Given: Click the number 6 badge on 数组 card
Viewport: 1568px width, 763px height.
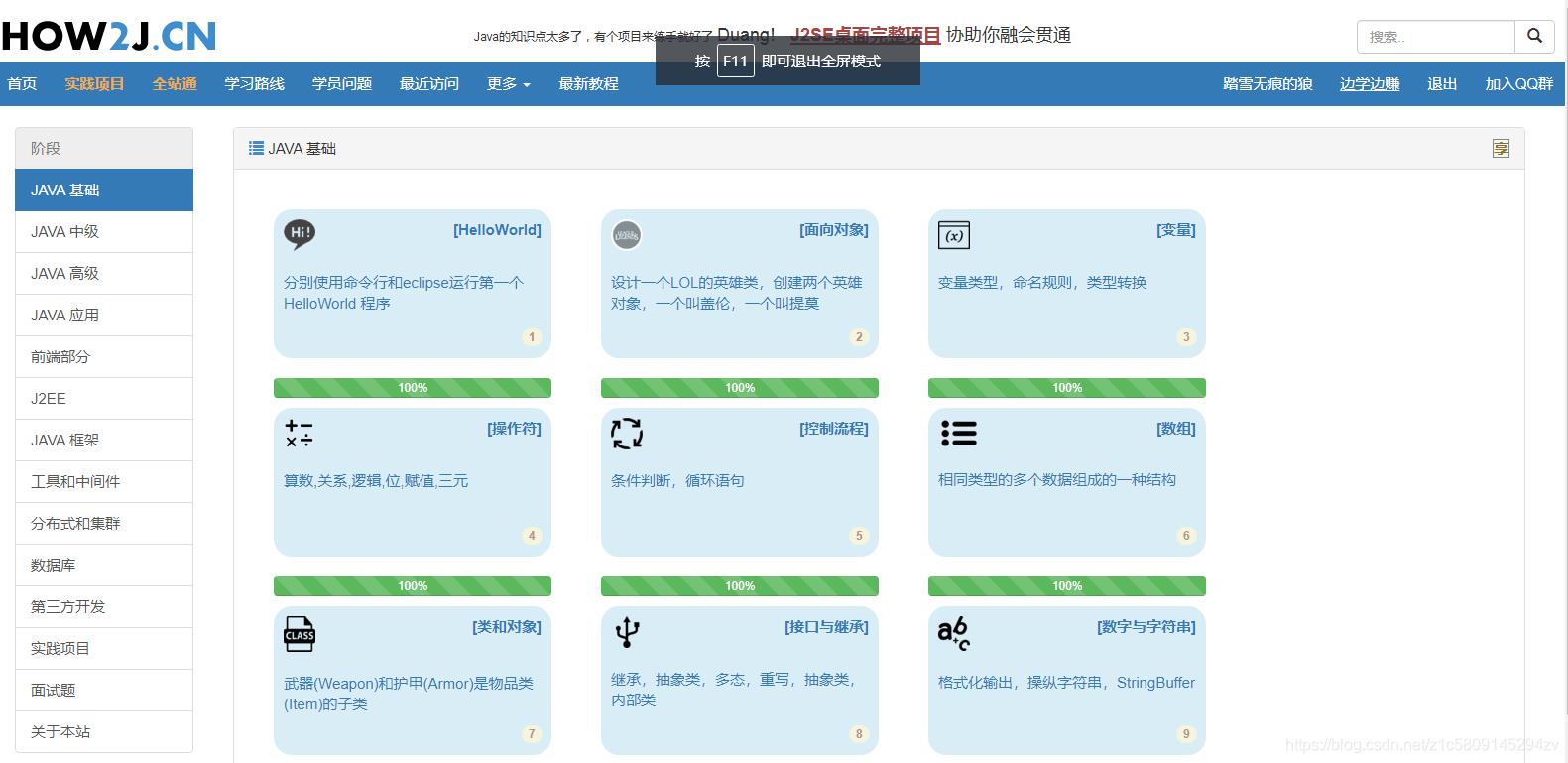Looking at the screenshot, I should (1186, 536).
